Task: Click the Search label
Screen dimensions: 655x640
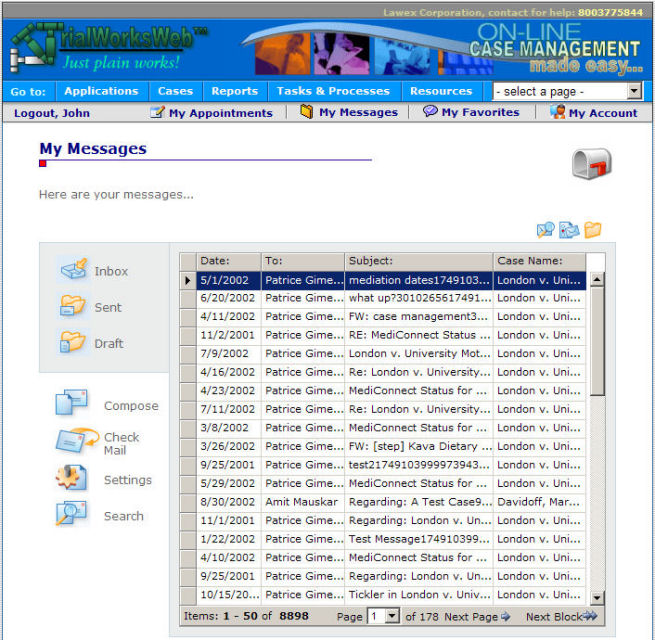Action: (x=124, y=516)
